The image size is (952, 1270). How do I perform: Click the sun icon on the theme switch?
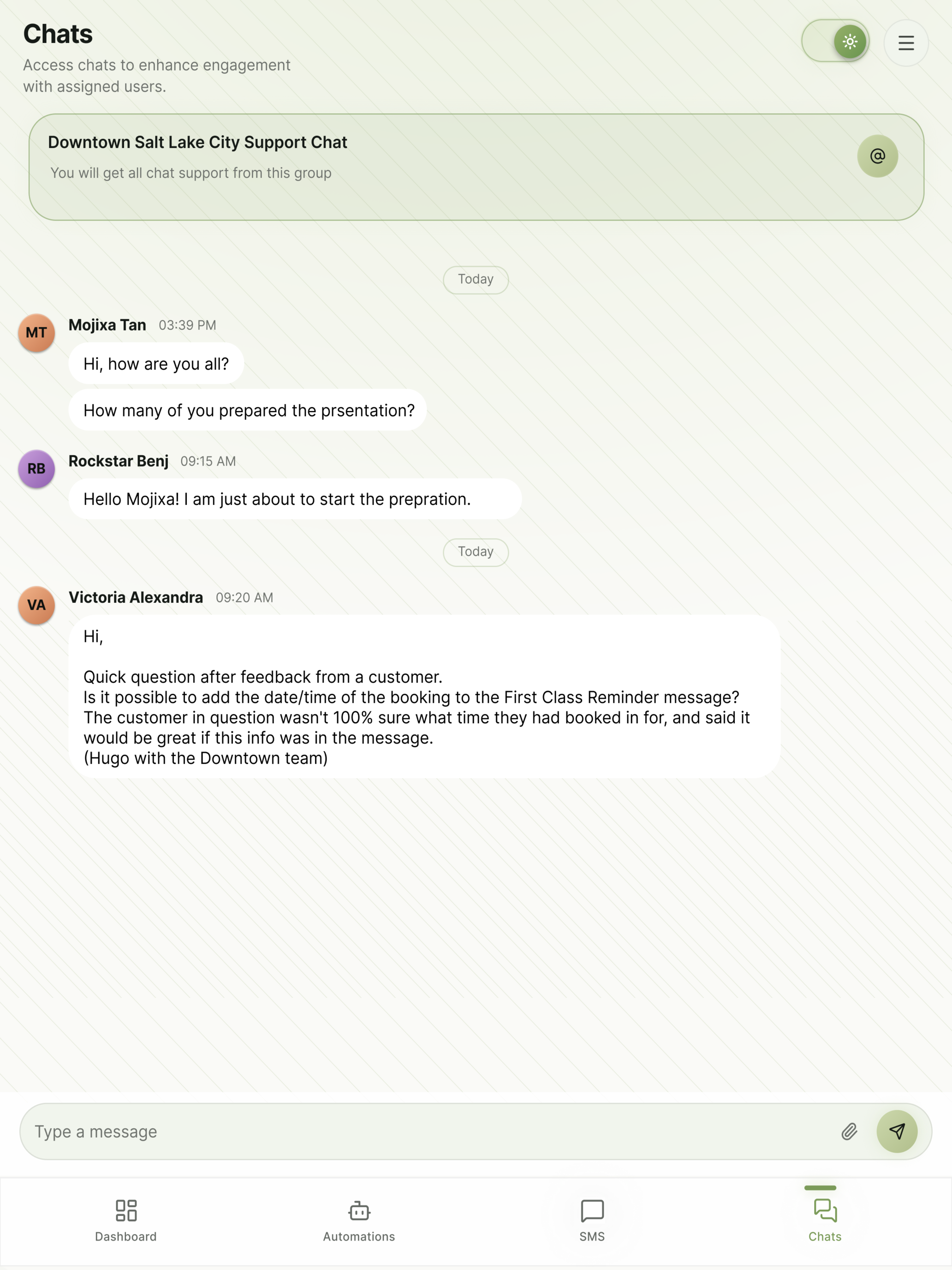pyautogui.click(x=850, y=42)
